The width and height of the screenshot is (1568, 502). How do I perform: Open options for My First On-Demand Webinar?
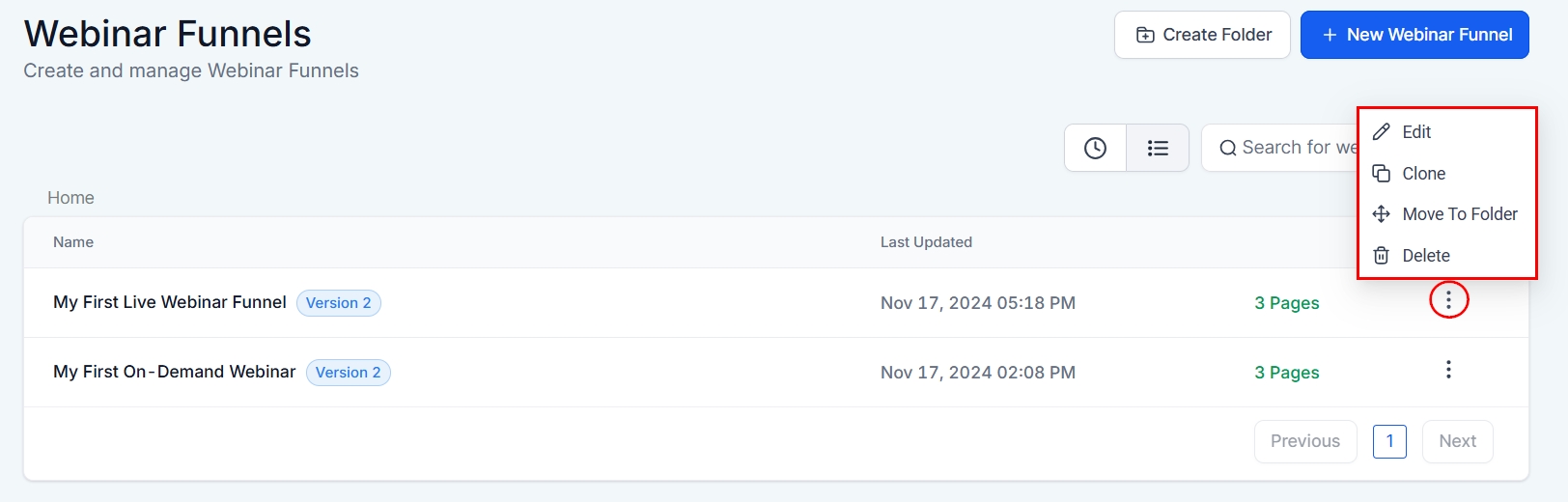point(1448,370)
